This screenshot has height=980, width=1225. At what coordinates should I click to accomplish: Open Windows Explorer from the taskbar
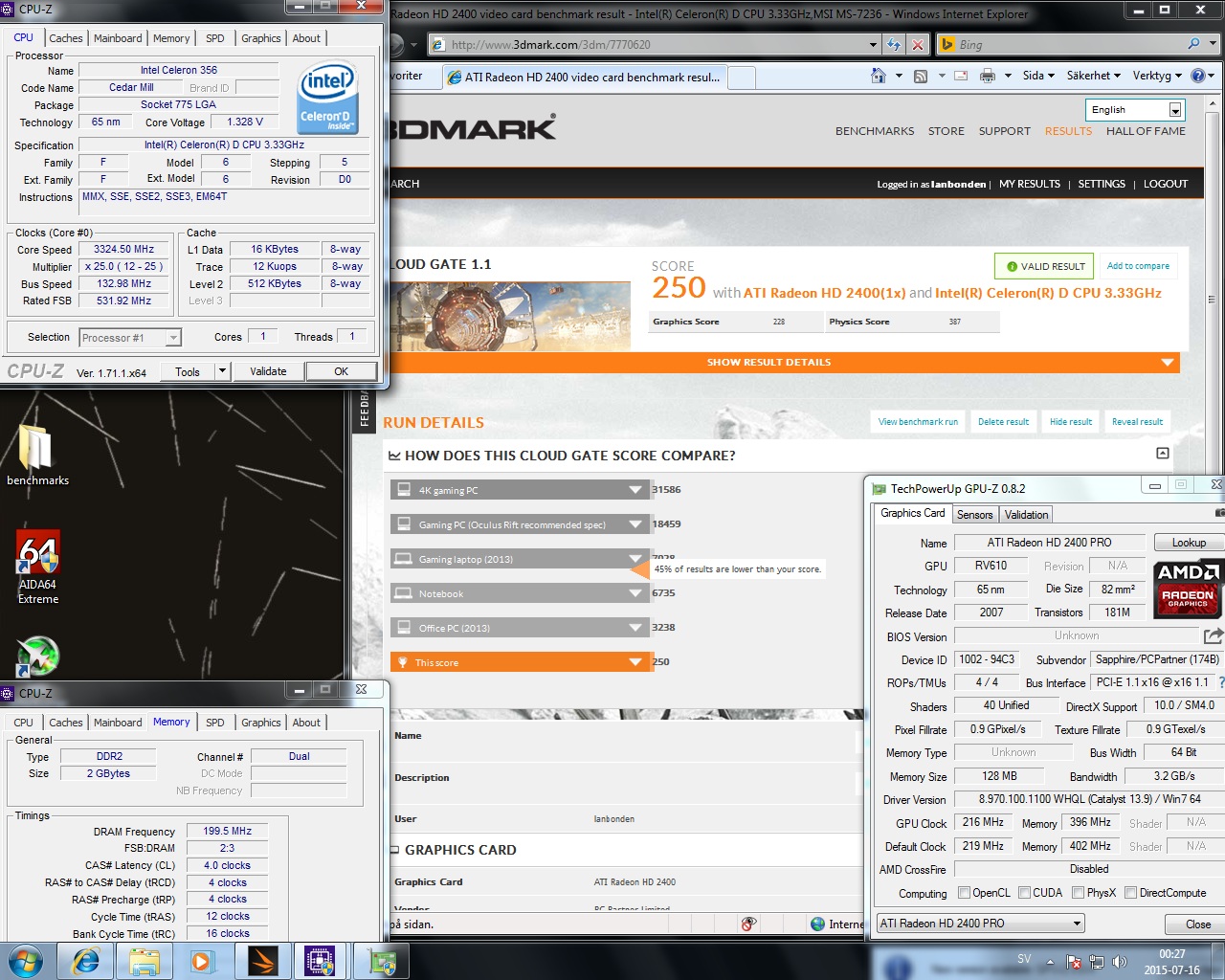[x=145, y=960]
